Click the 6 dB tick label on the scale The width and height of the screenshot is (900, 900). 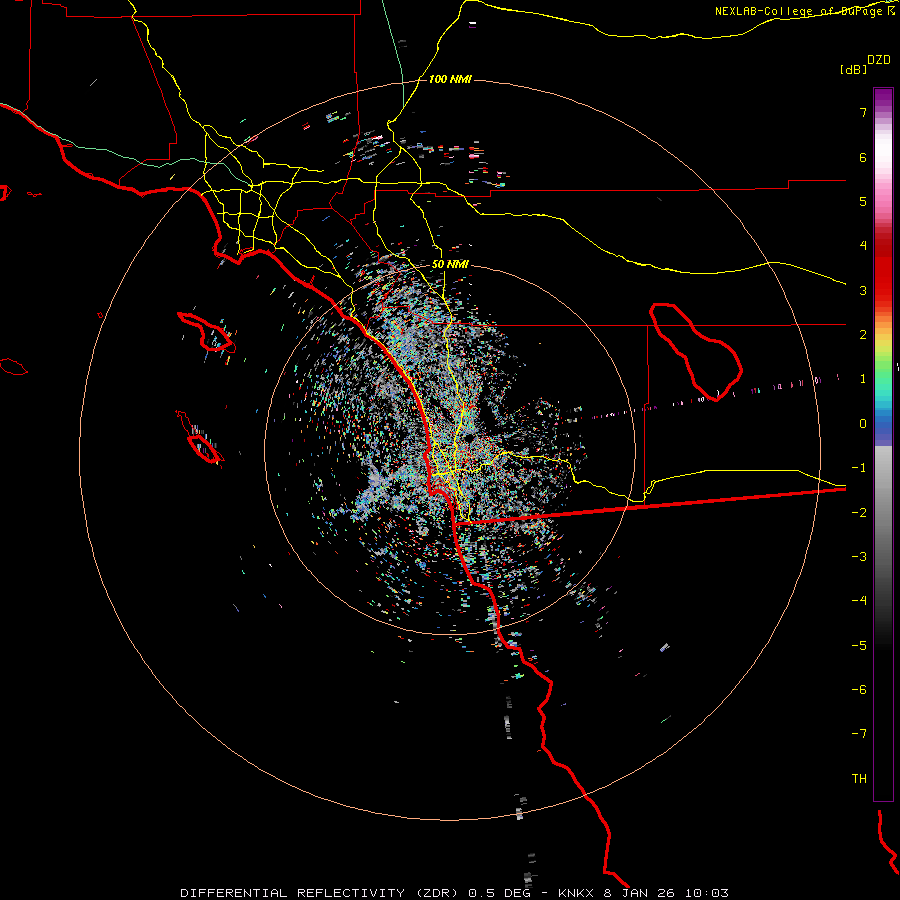click(863, 157)
